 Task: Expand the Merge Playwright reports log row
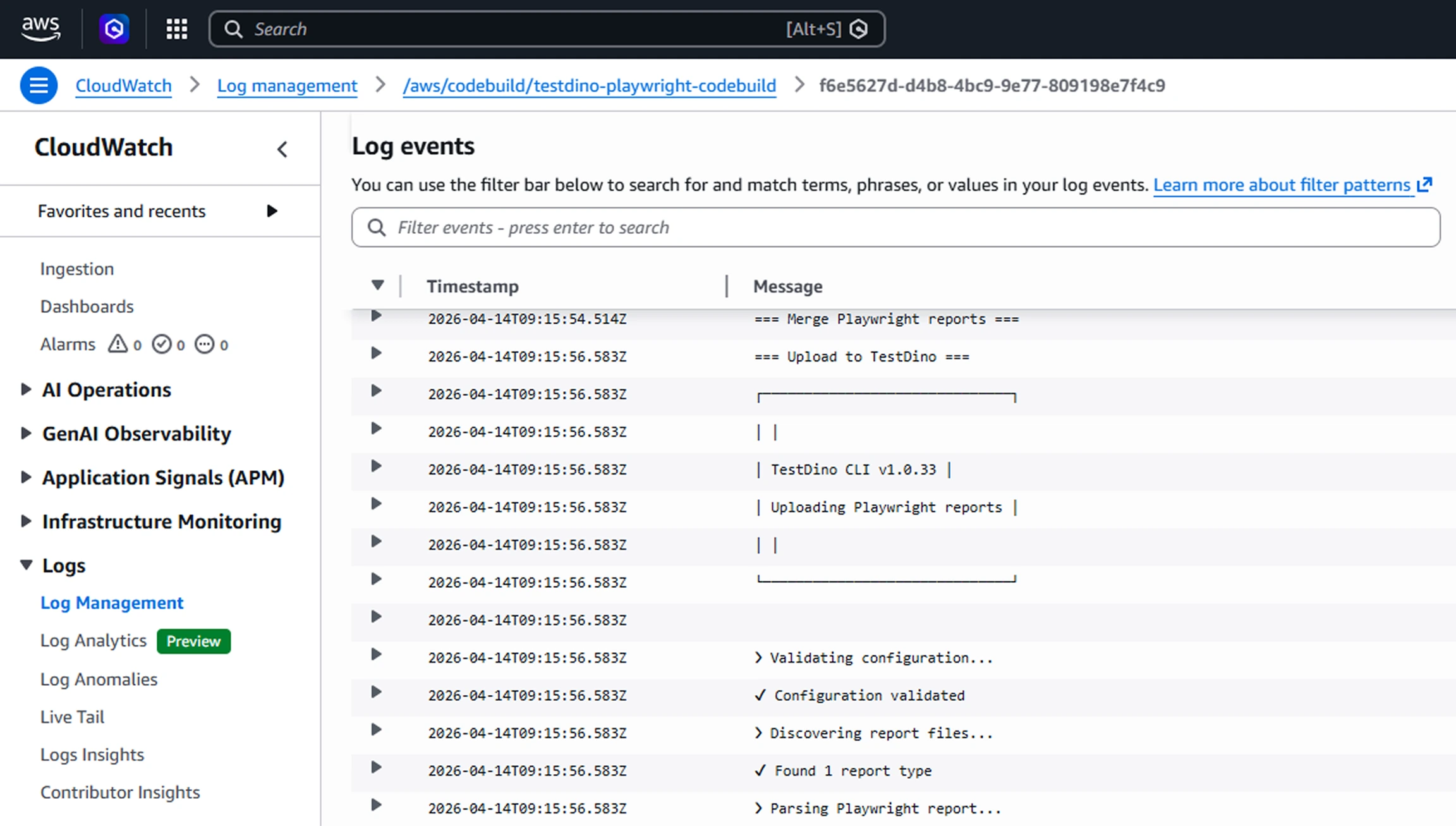tap(376, 315)
